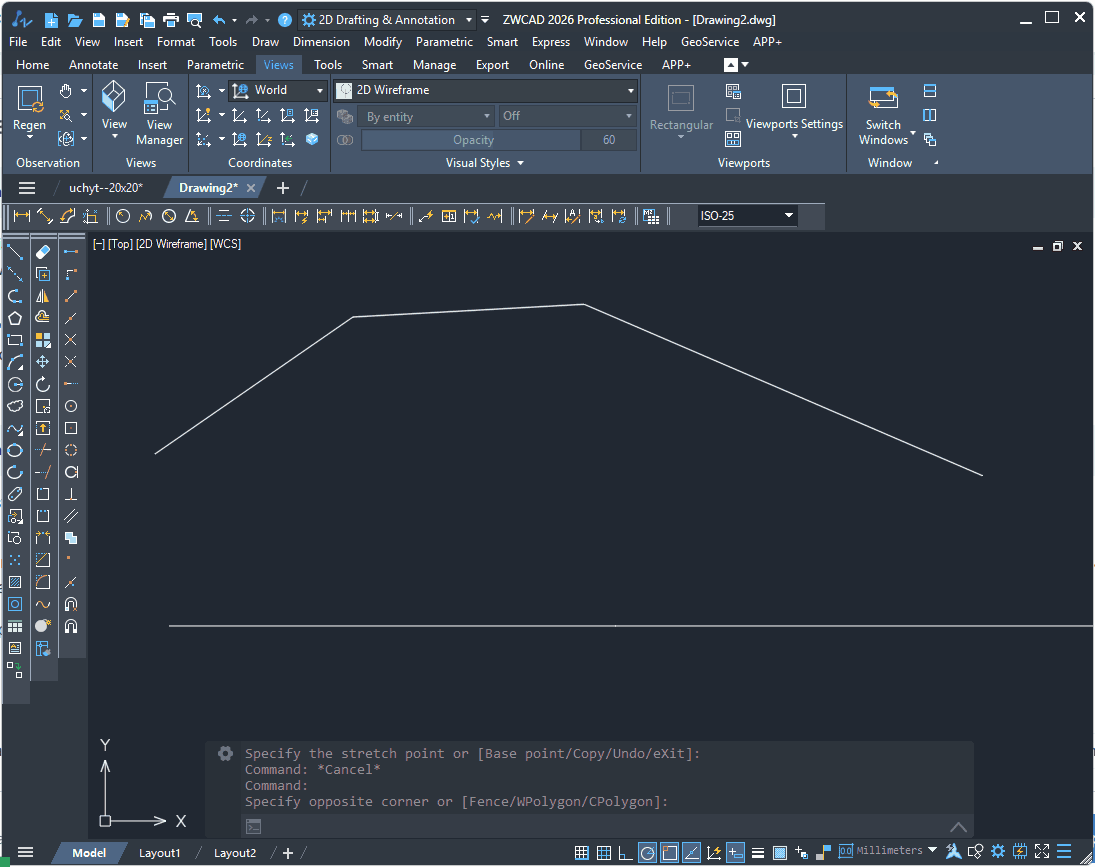Viewport: 1095px width, 867px height.
Task: Select the Line tool in draw toolbar
Action: point(15,252)
